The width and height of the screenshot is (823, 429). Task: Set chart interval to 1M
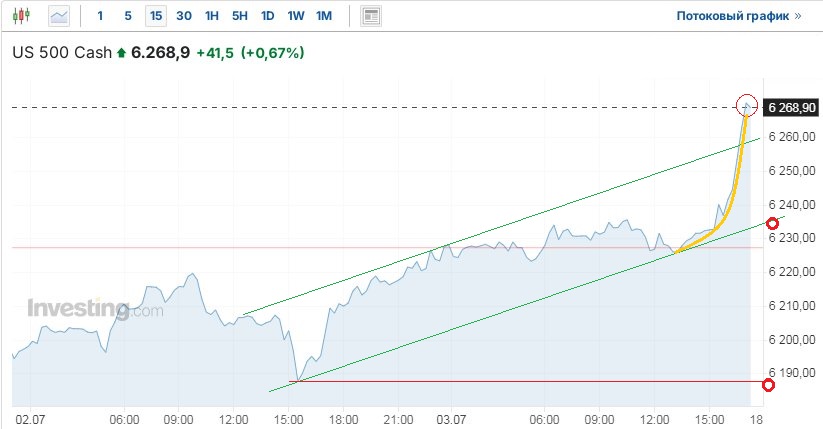click(x=323, y=16)
